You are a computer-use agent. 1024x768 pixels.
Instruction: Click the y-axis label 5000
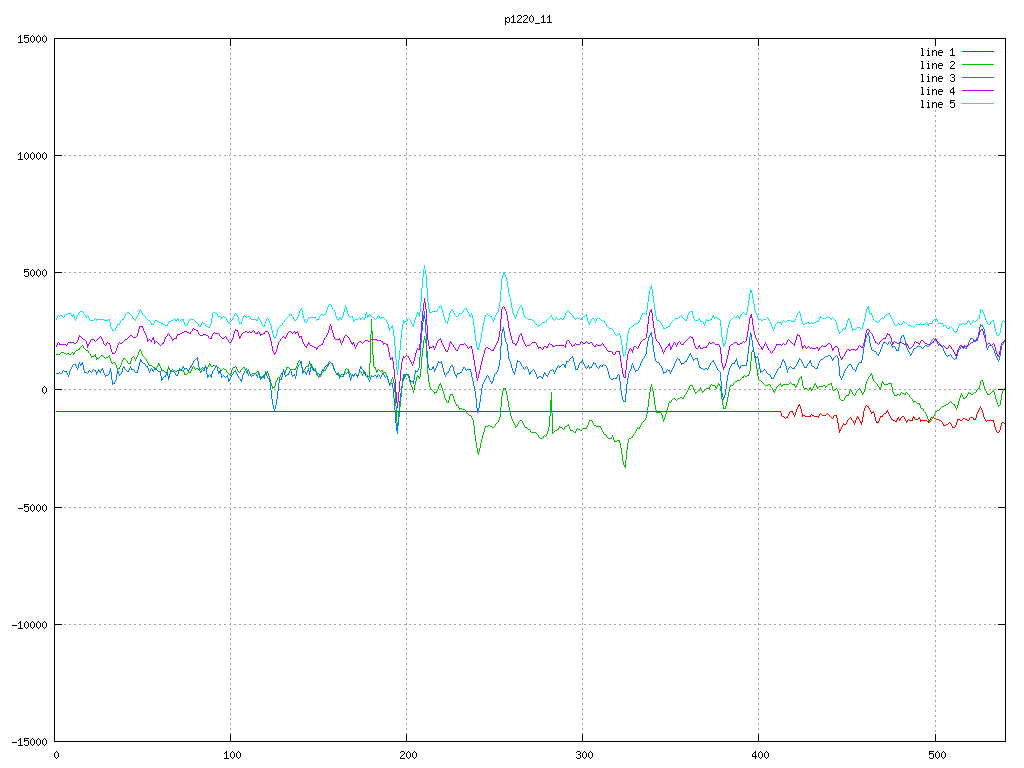pyautogui.click(x=36, y=273)
